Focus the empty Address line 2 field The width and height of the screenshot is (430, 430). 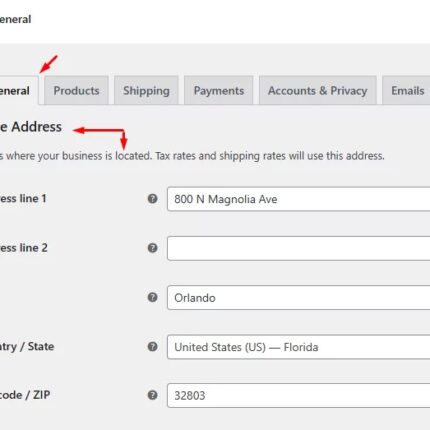pos(299,248)
